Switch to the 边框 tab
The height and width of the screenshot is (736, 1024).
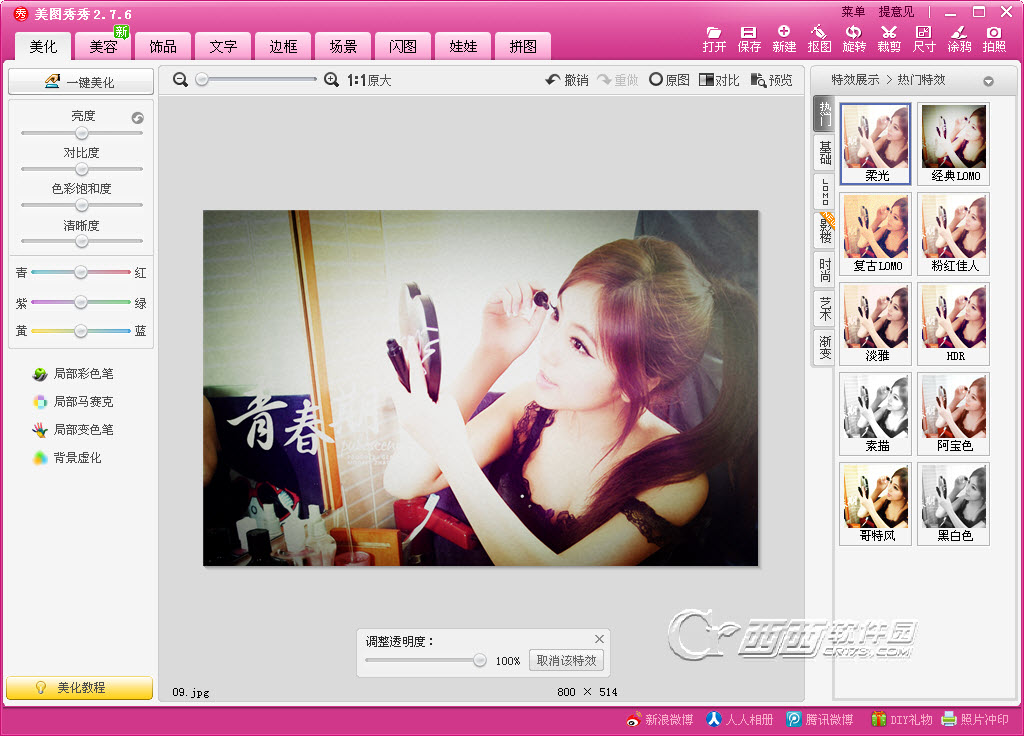click(283, 46)
